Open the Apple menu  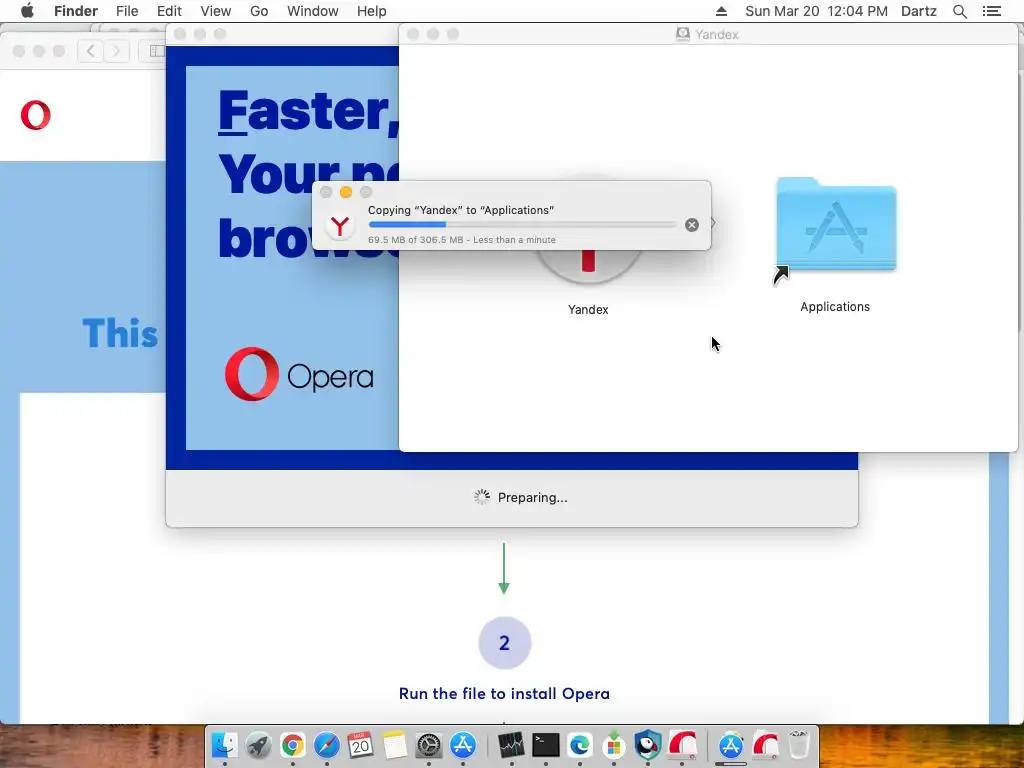pyautogui.click(x=27, y=11)
